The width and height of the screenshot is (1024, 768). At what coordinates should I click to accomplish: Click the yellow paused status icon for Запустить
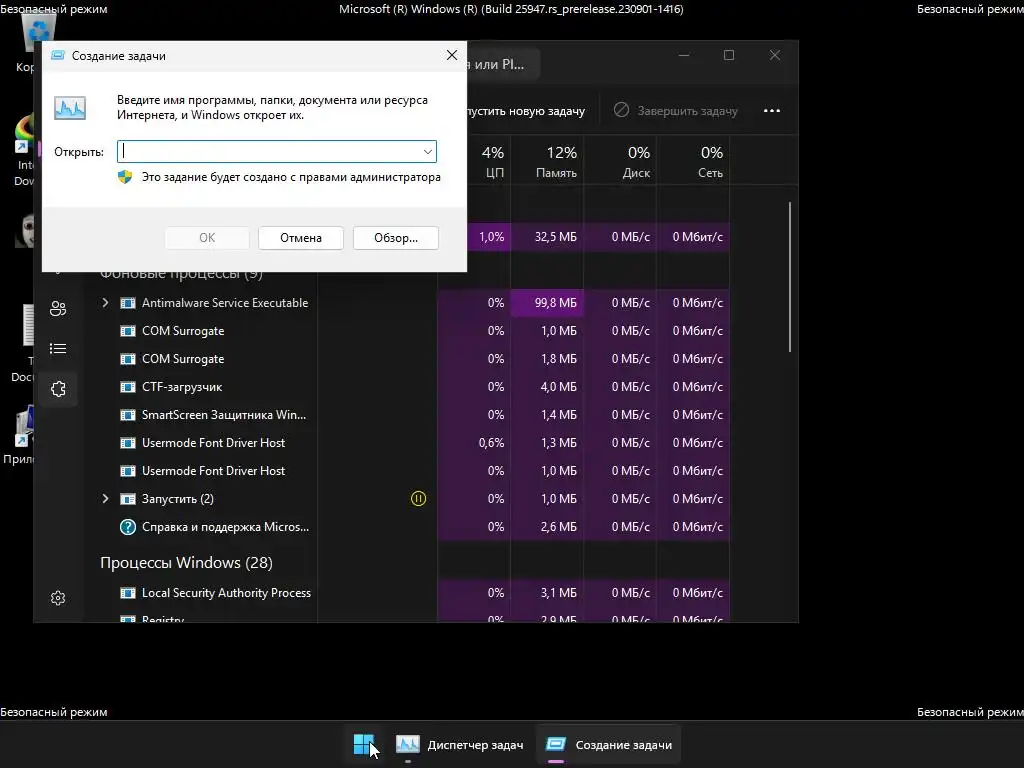click(419, 499)
